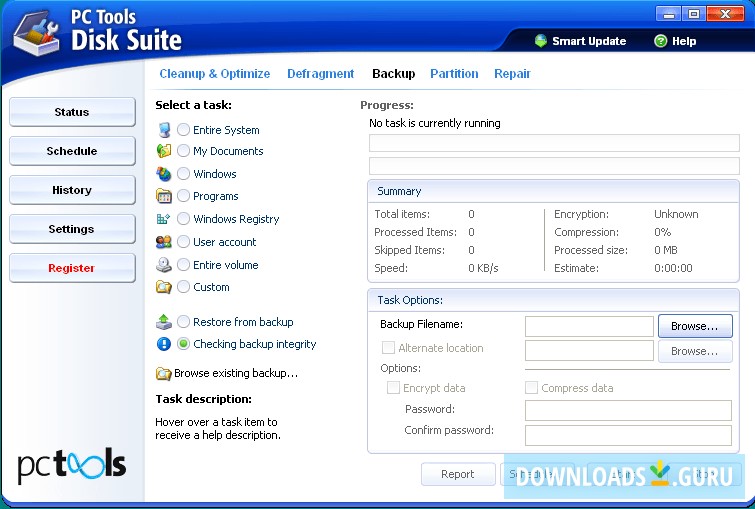Click the Disk Suite toolbox logo
Screen dimensions: 755x509
(37, 33)
